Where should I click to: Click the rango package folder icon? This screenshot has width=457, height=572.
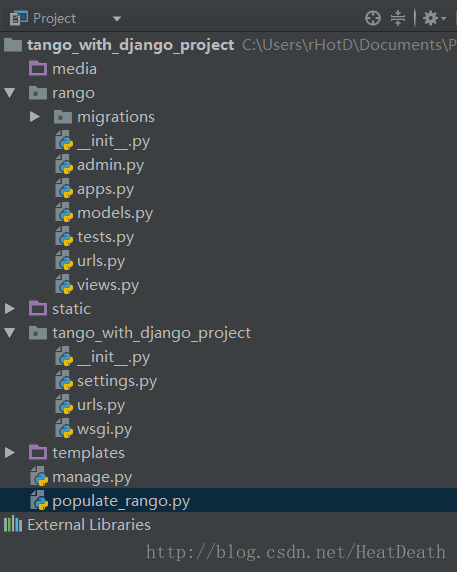38,93
